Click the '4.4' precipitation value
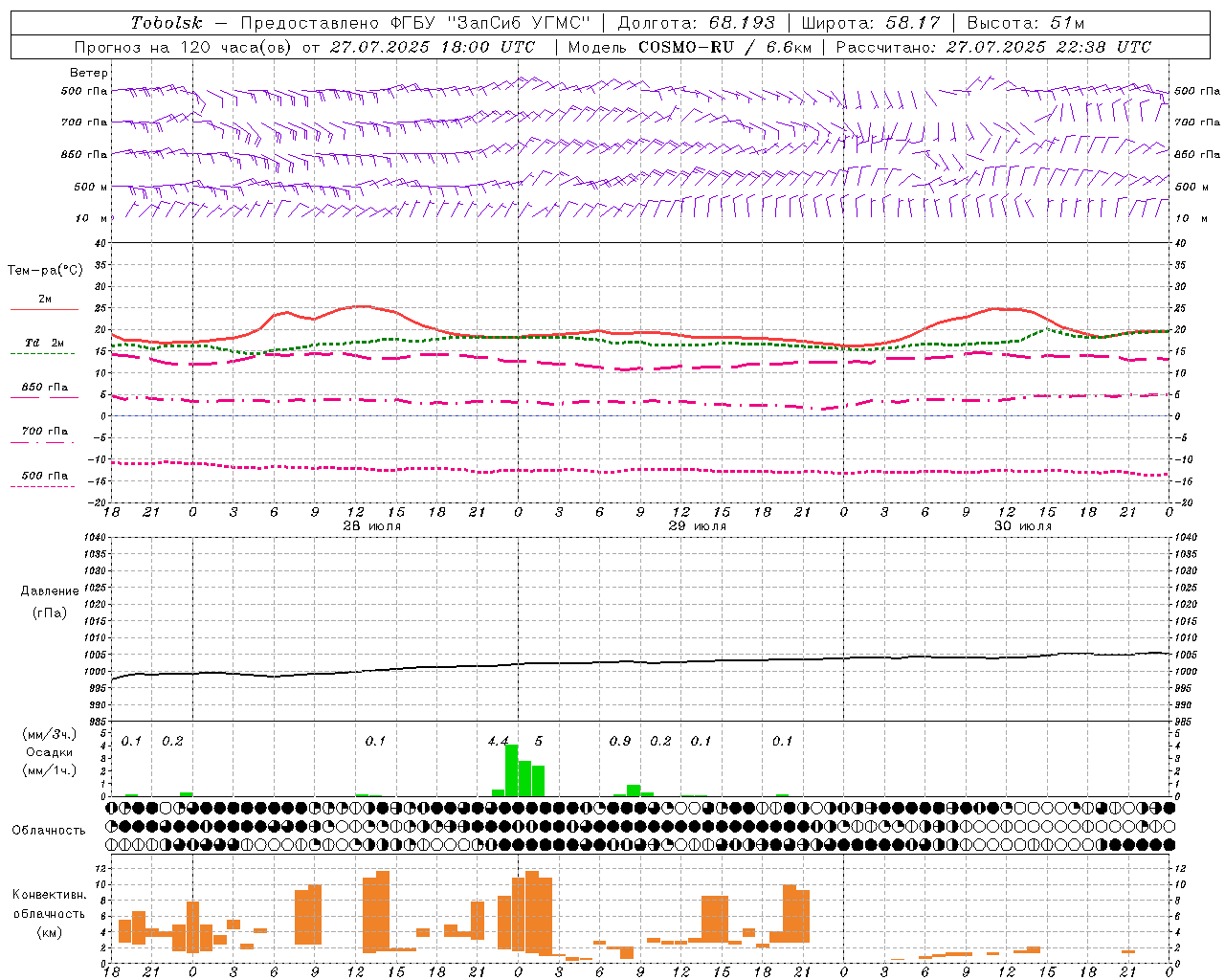Image resolution: width=1225 pixels, height=980 pixels. point(498,741)
